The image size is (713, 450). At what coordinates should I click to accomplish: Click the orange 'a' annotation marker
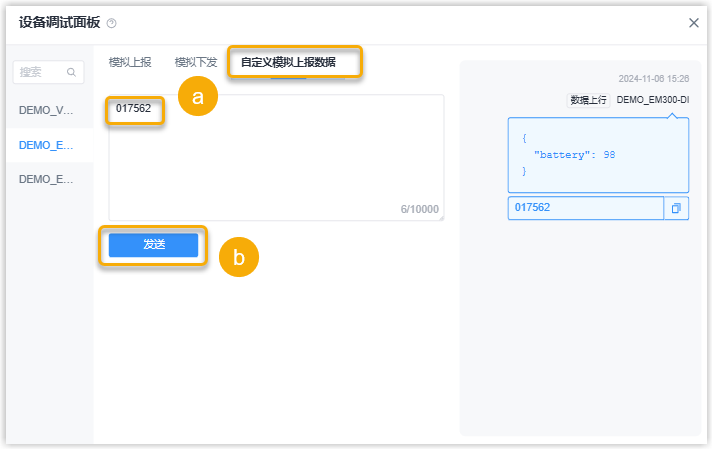[x=198, y=97]
